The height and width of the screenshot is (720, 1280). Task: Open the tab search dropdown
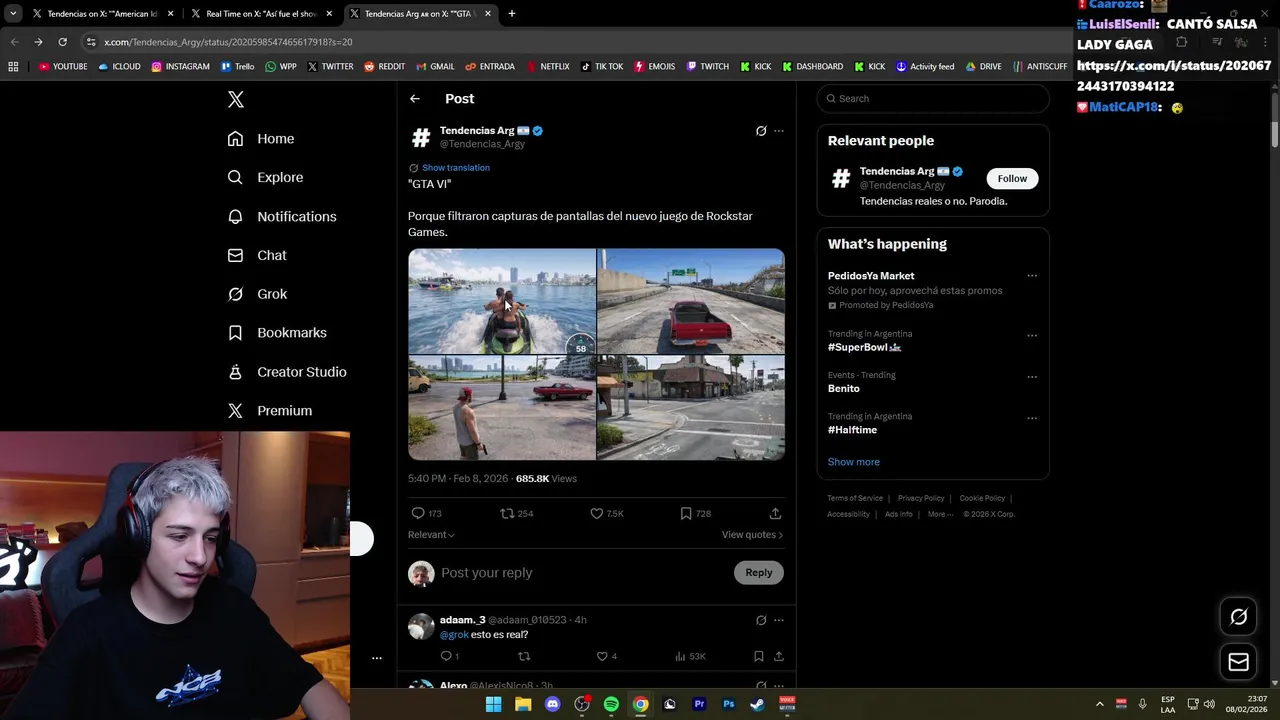click(x=13, y=14)
